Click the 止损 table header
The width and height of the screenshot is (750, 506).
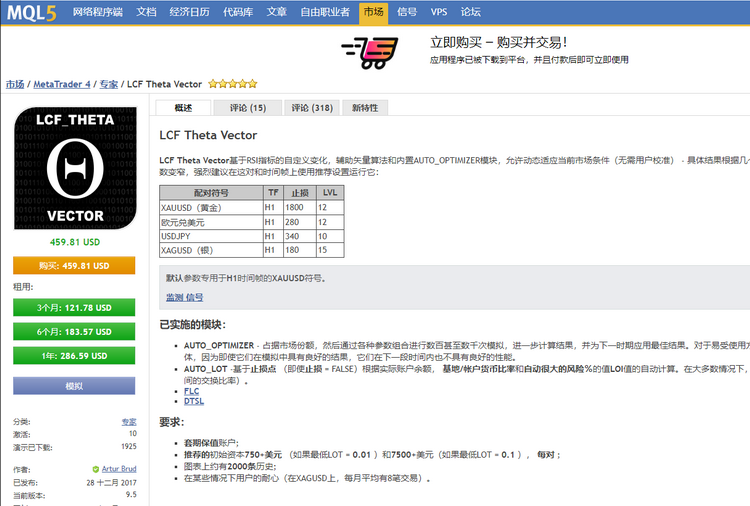coord(300,193)
